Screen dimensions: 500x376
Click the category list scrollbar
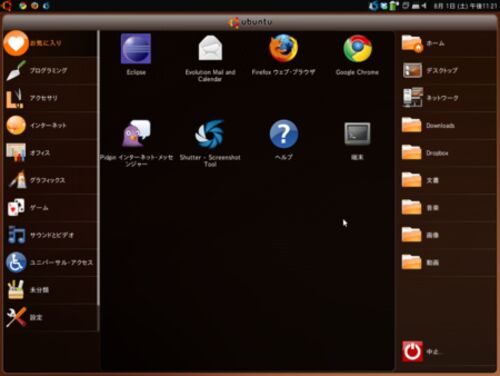point(98,168)
